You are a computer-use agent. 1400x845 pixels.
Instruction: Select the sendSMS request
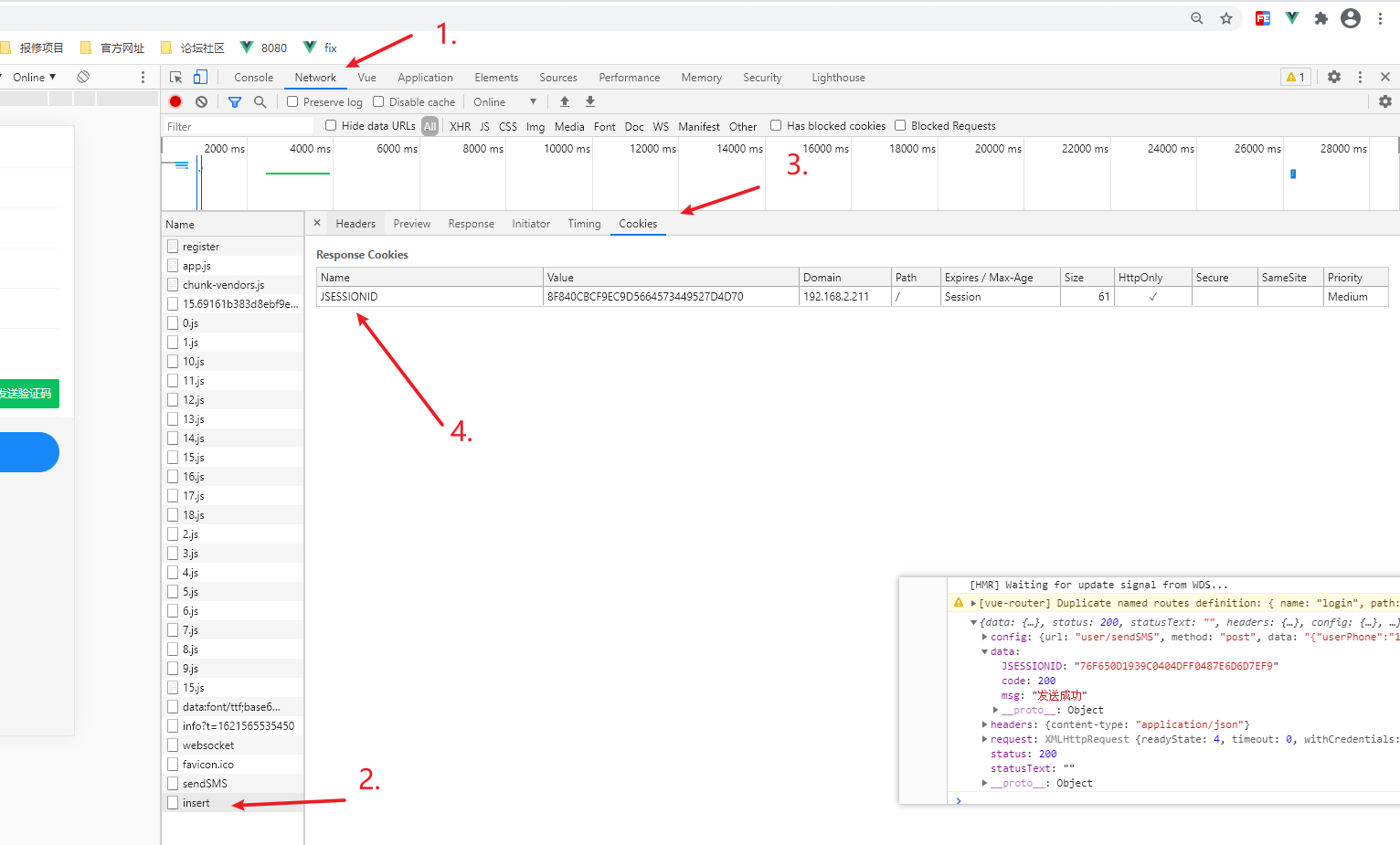[x=233, y=784]
